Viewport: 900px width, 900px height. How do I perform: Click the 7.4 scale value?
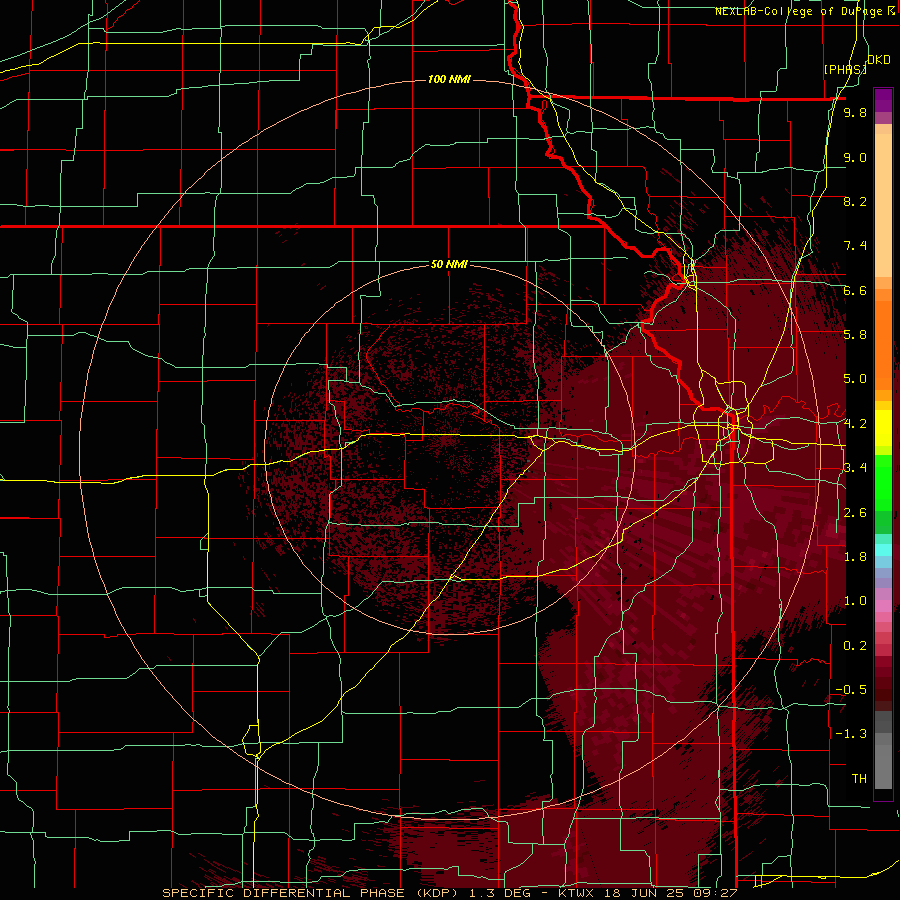click(855, 246)
